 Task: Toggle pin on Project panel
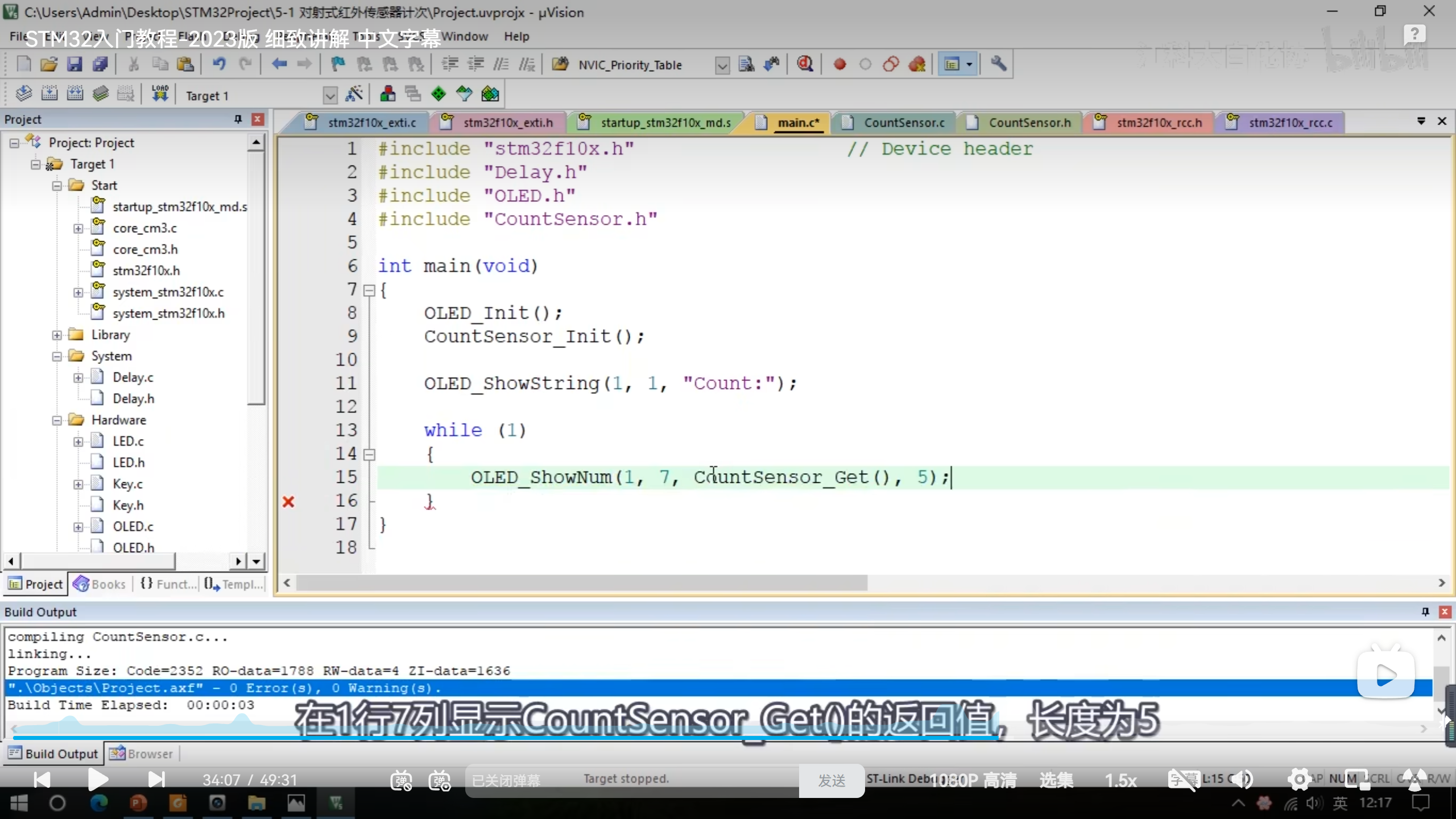pos(238,119)
